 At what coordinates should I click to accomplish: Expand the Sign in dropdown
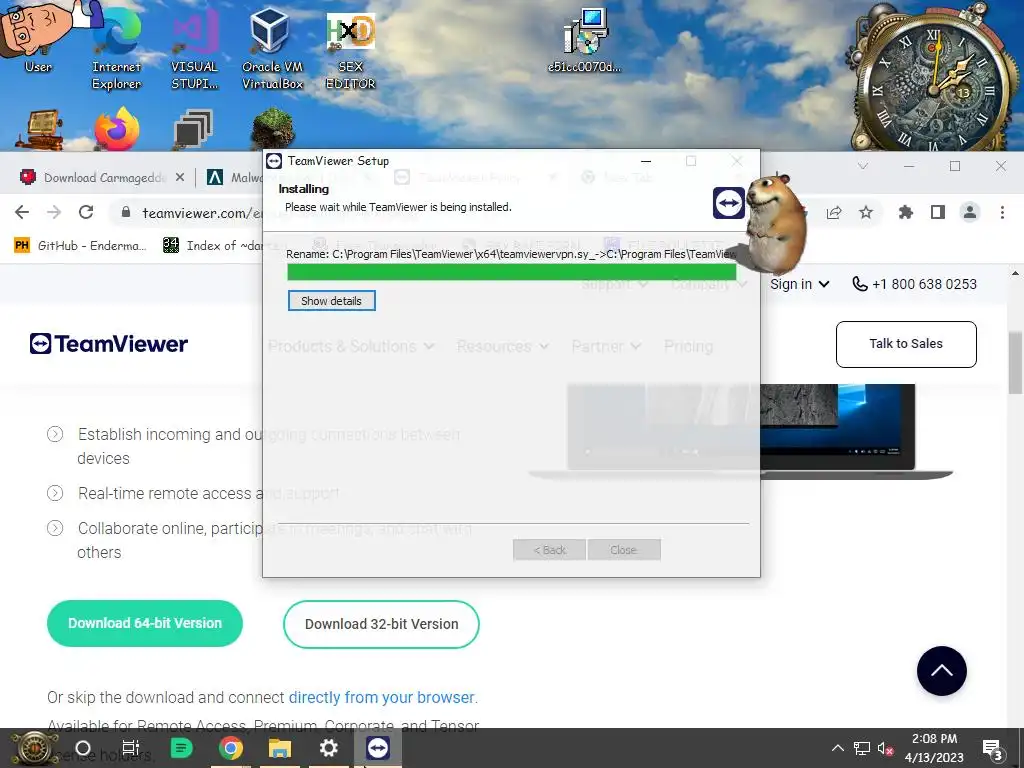point(799,284)
